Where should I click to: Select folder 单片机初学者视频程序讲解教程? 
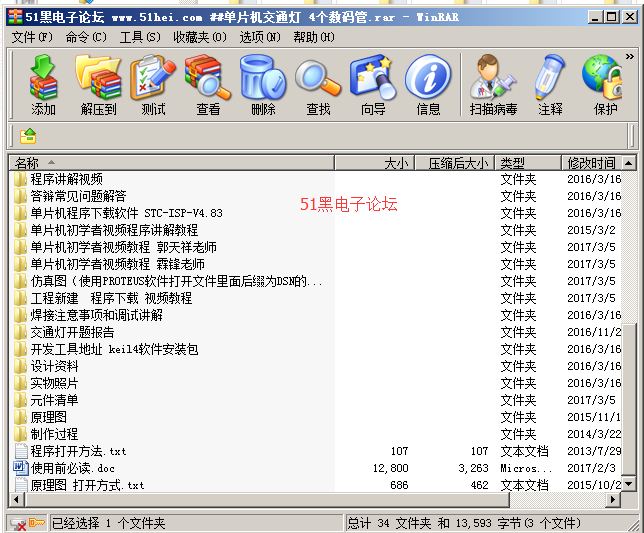114,230
